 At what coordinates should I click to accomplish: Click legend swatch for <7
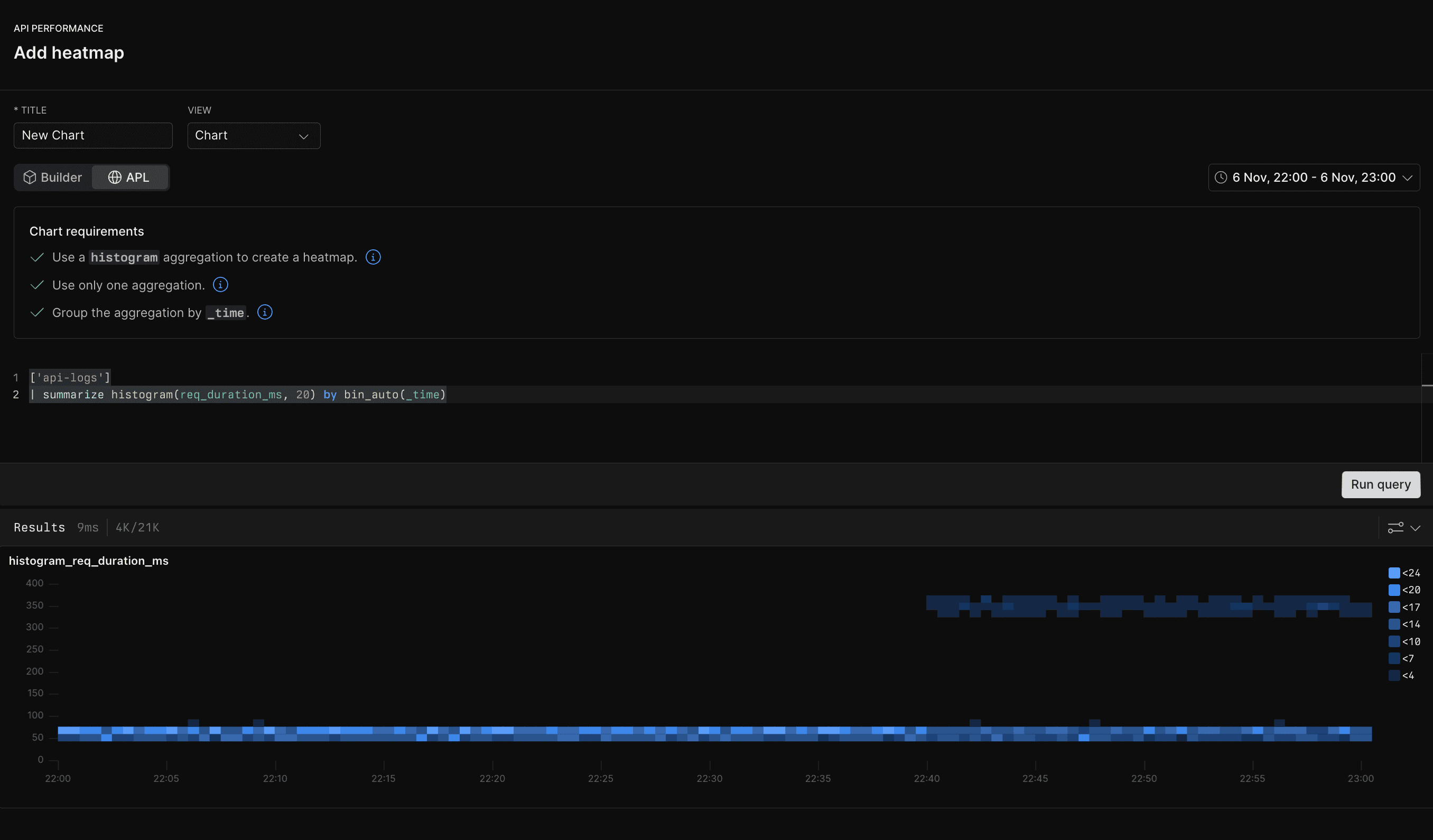tap(1394, 658)
